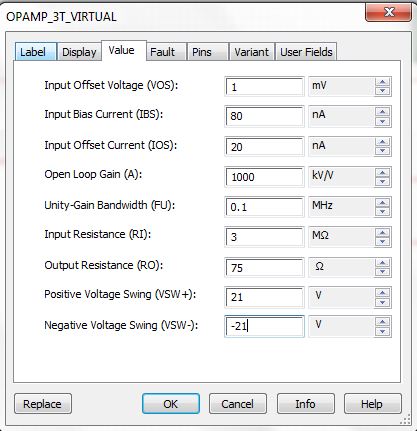This screenshot has width=417, height=431.
Task: Step down the Input Resistance unit
Action: click(x=382, y=241)
